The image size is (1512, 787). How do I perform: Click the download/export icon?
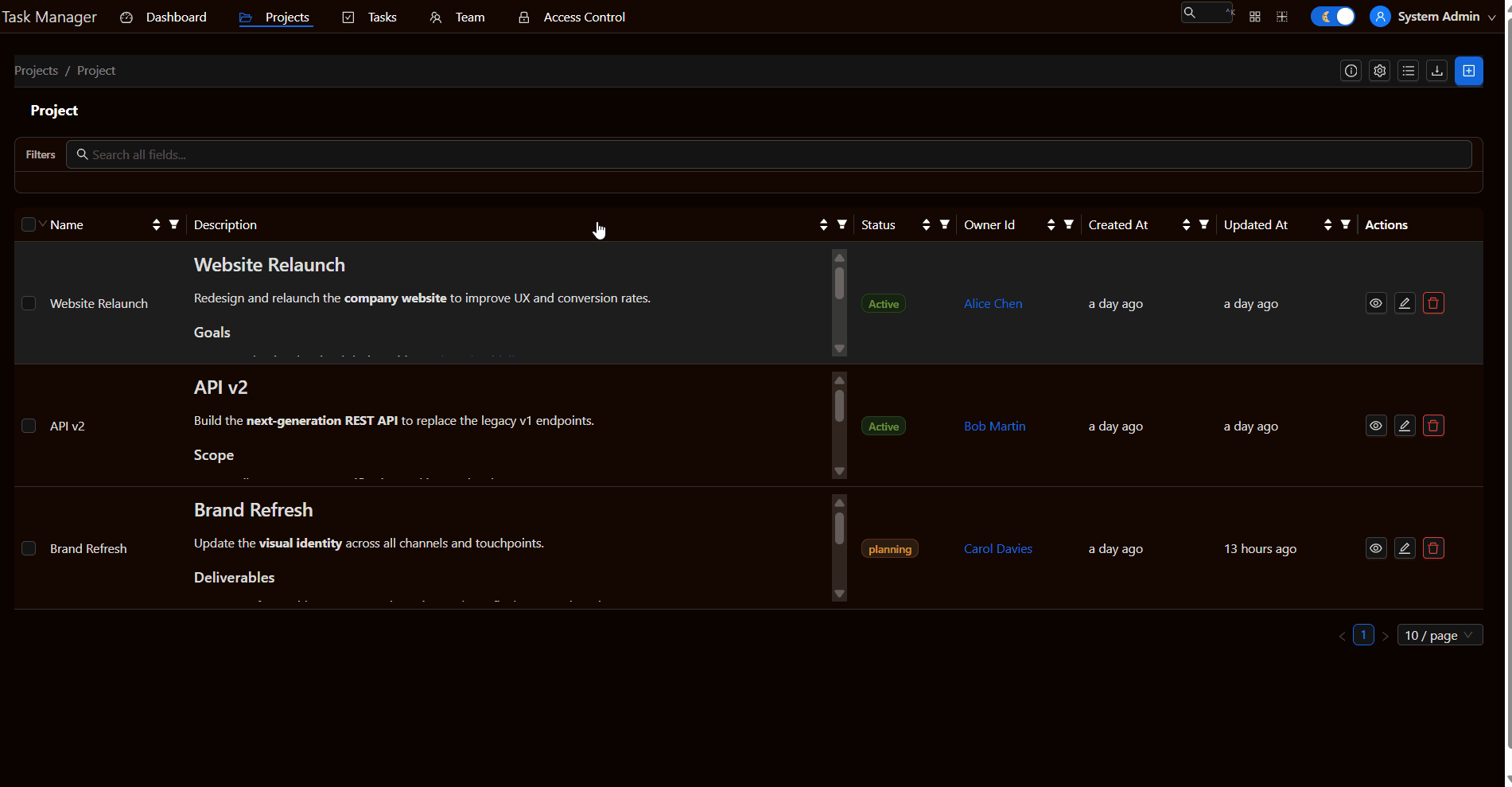pyautogui.click(x=1436, y=71)
